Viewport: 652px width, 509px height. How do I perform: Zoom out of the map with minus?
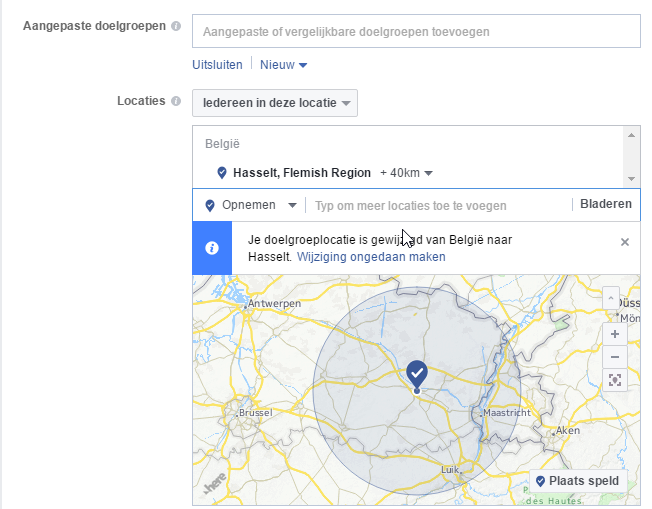point(614,357)
